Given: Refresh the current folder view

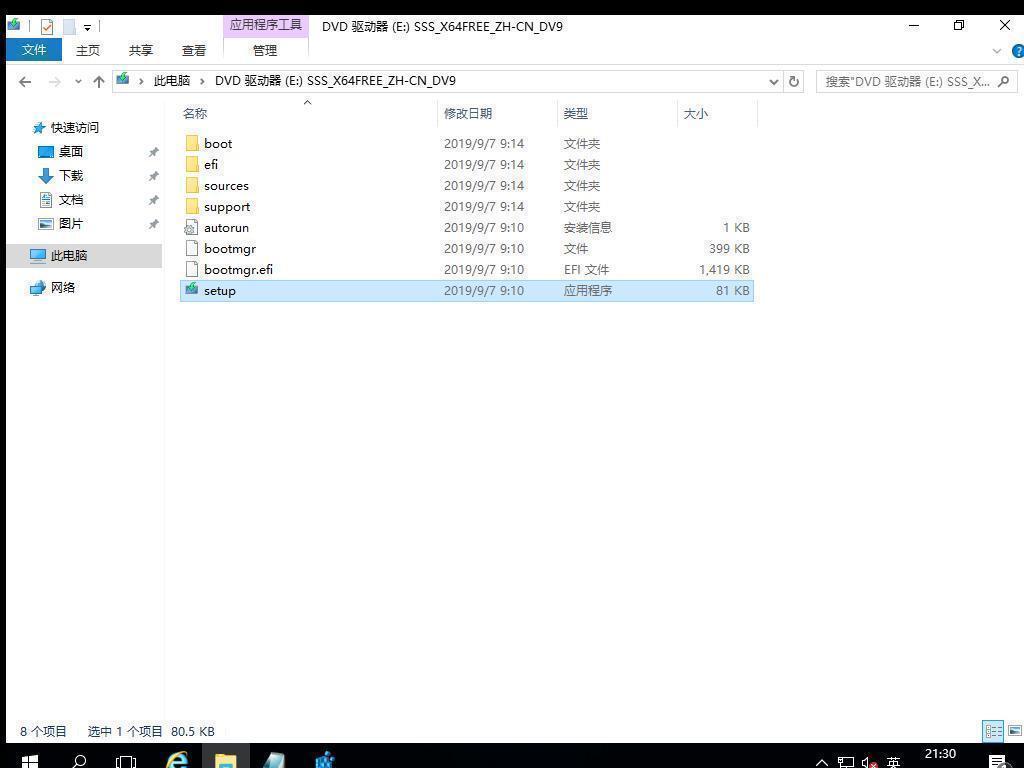Looking at the screenshot, I should 793,82.
